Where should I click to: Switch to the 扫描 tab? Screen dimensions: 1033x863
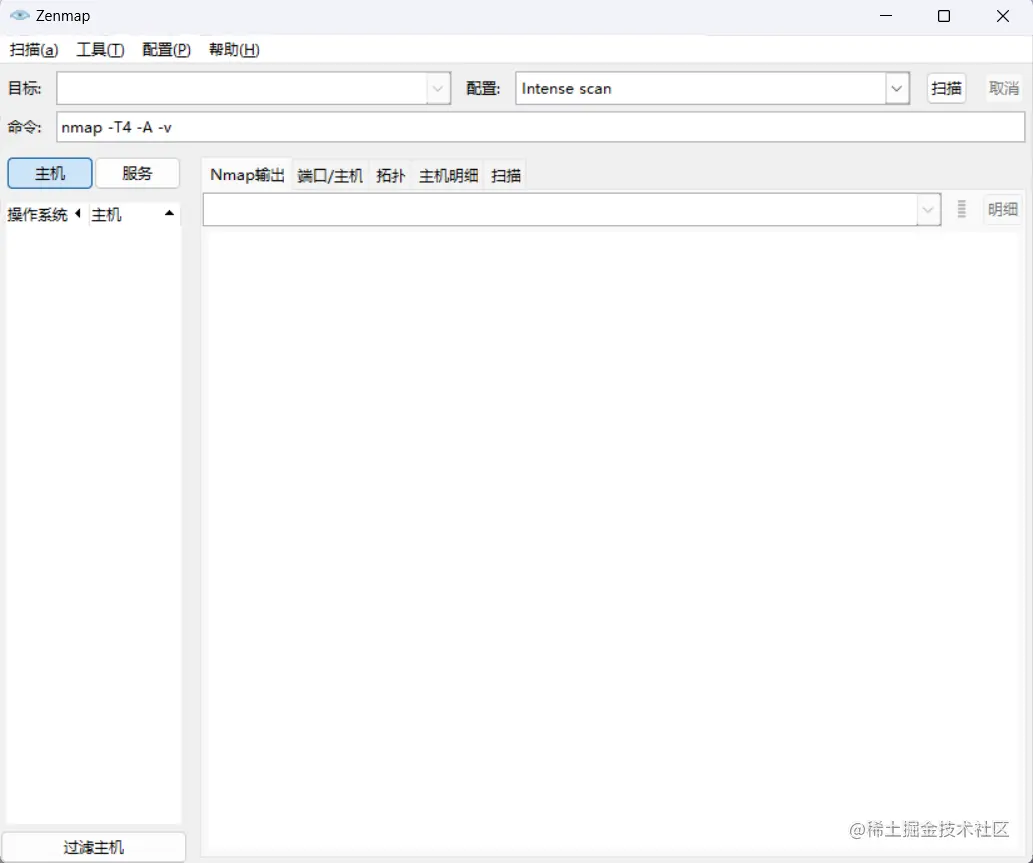[x=504, y=175]
